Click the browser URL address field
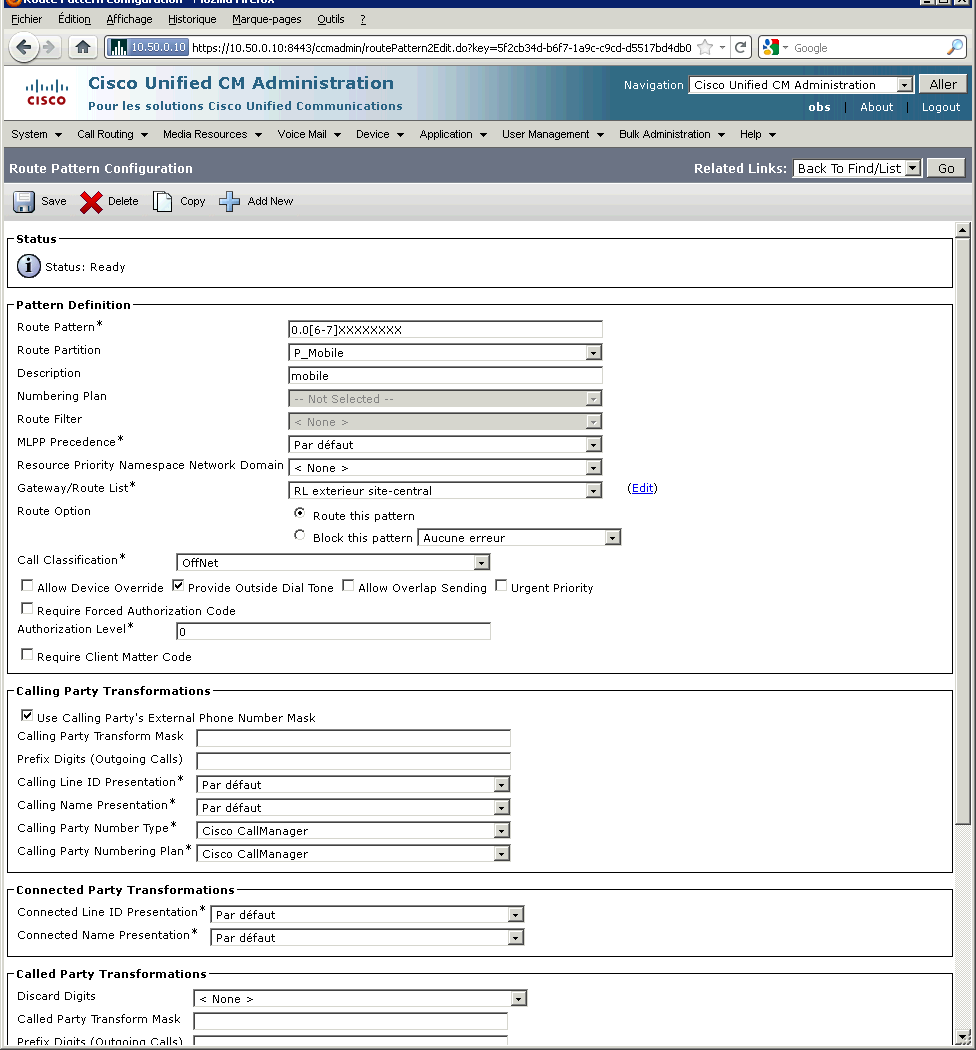 point(442,48)
